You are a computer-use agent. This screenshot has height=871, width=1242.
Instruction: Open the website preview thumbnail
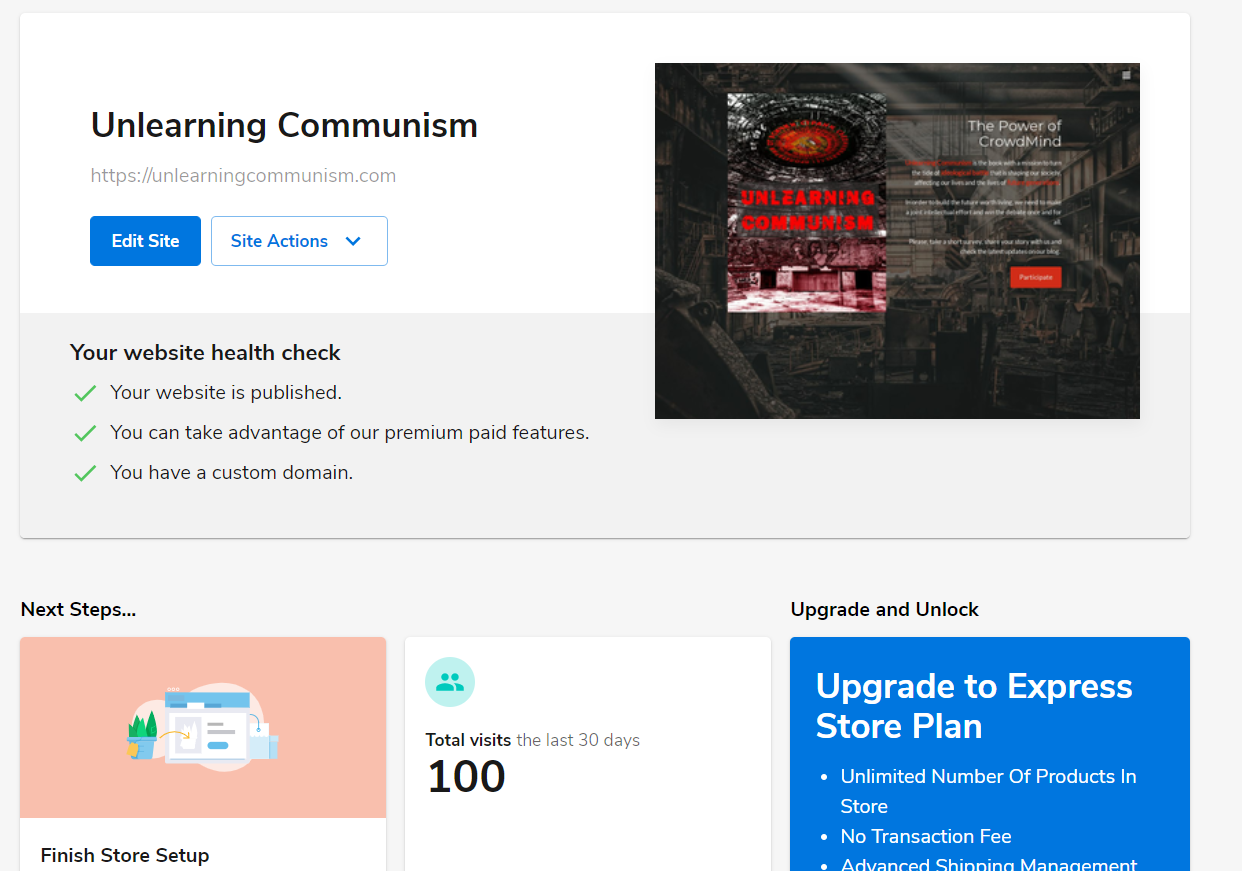897,240
